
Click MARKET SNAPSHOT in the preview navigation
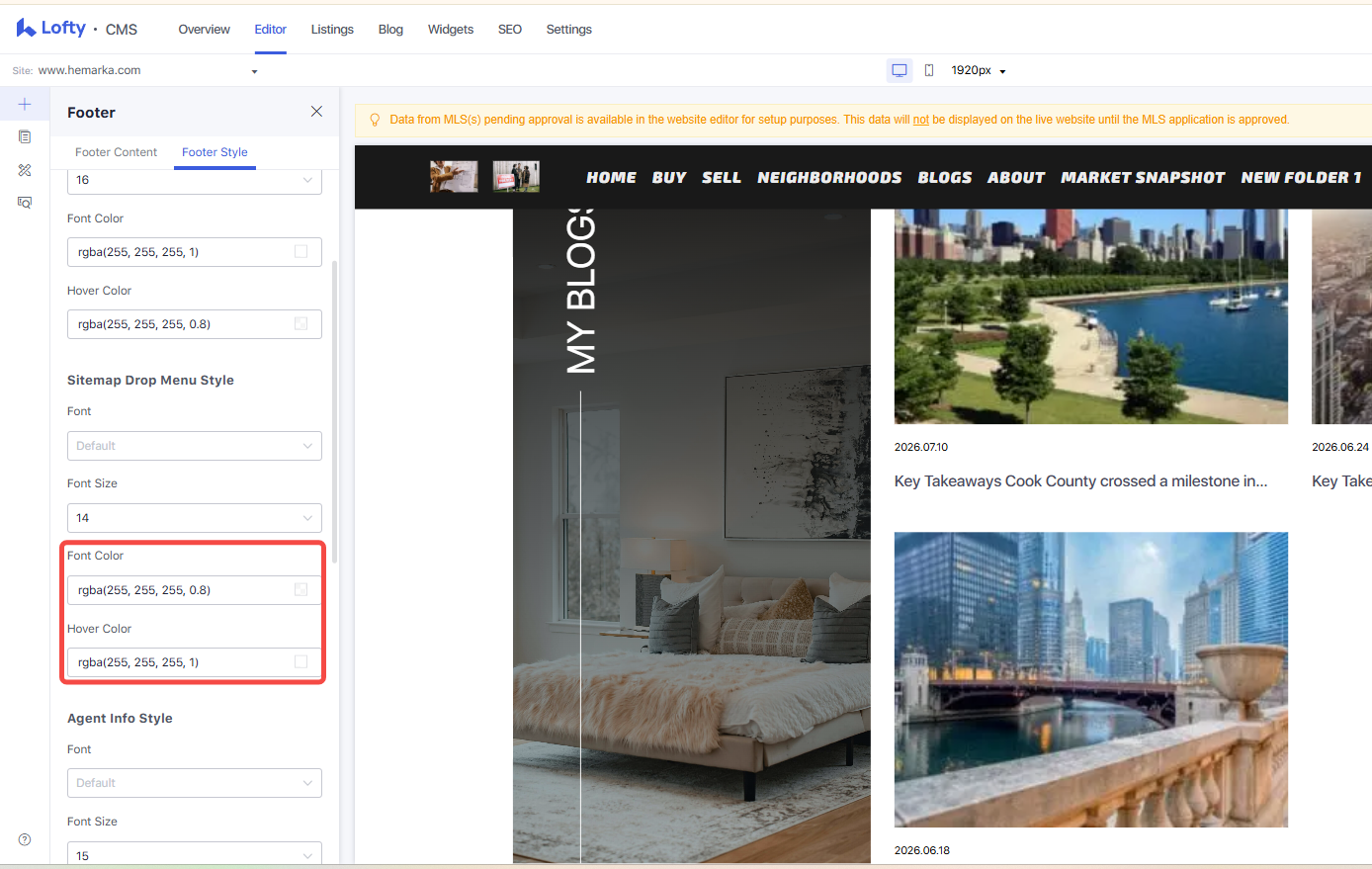[x=1143, y=178]
